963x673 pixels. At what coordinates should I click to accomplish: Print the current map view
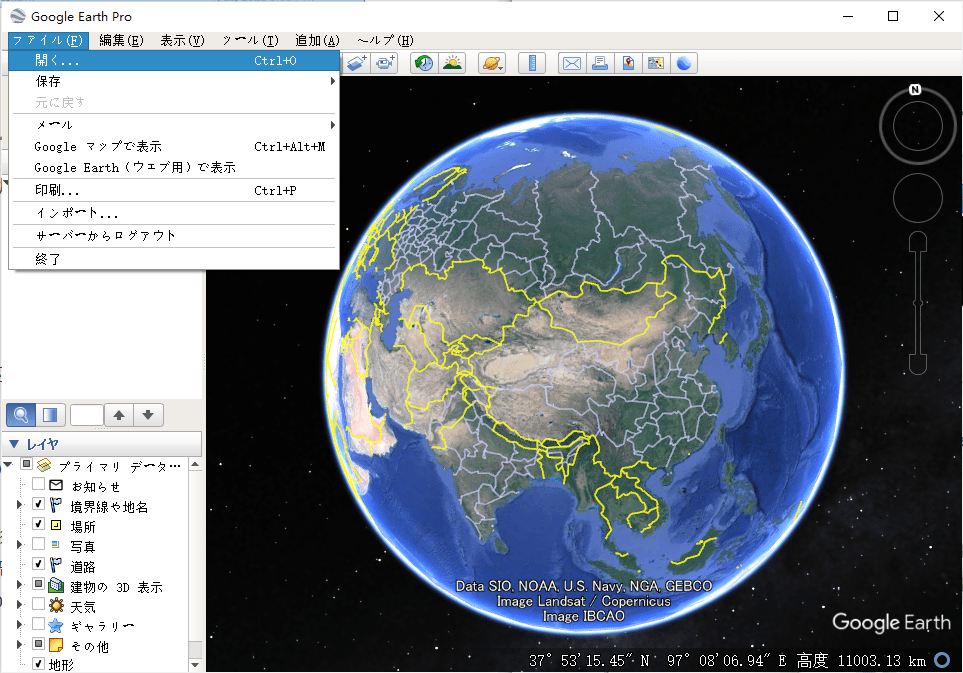(x=601, y=62)
